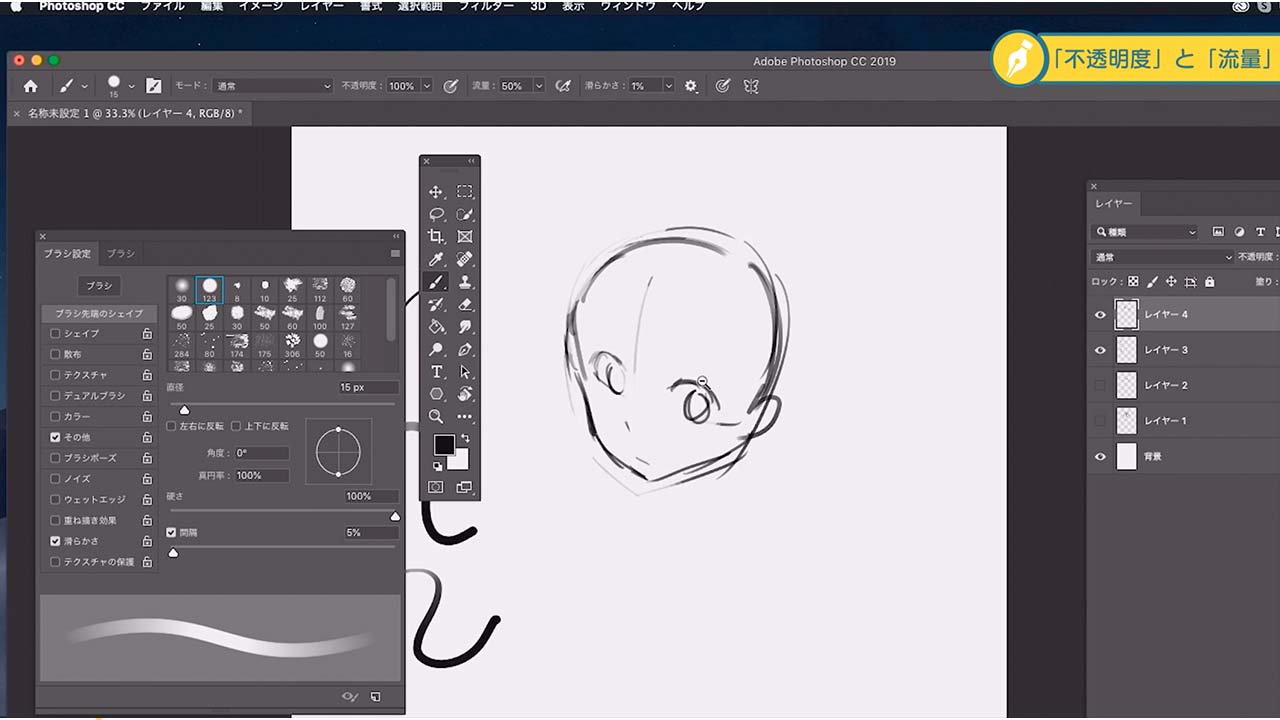The height and width of the screenshot is (720, 1280).
Task: Hide レイヤー 3 using its eye icon
Action: click(1100, 350)
